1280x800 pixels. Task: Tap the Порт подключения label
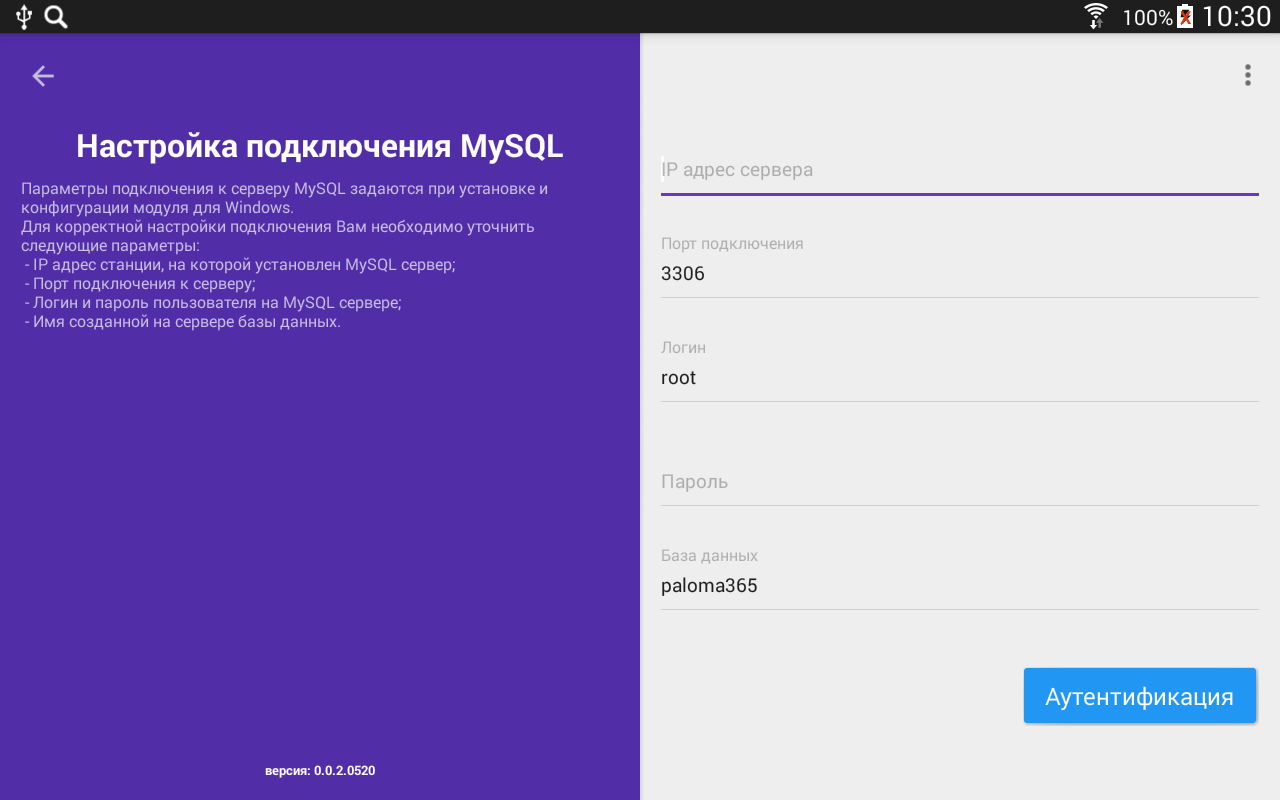click(732, 243)
